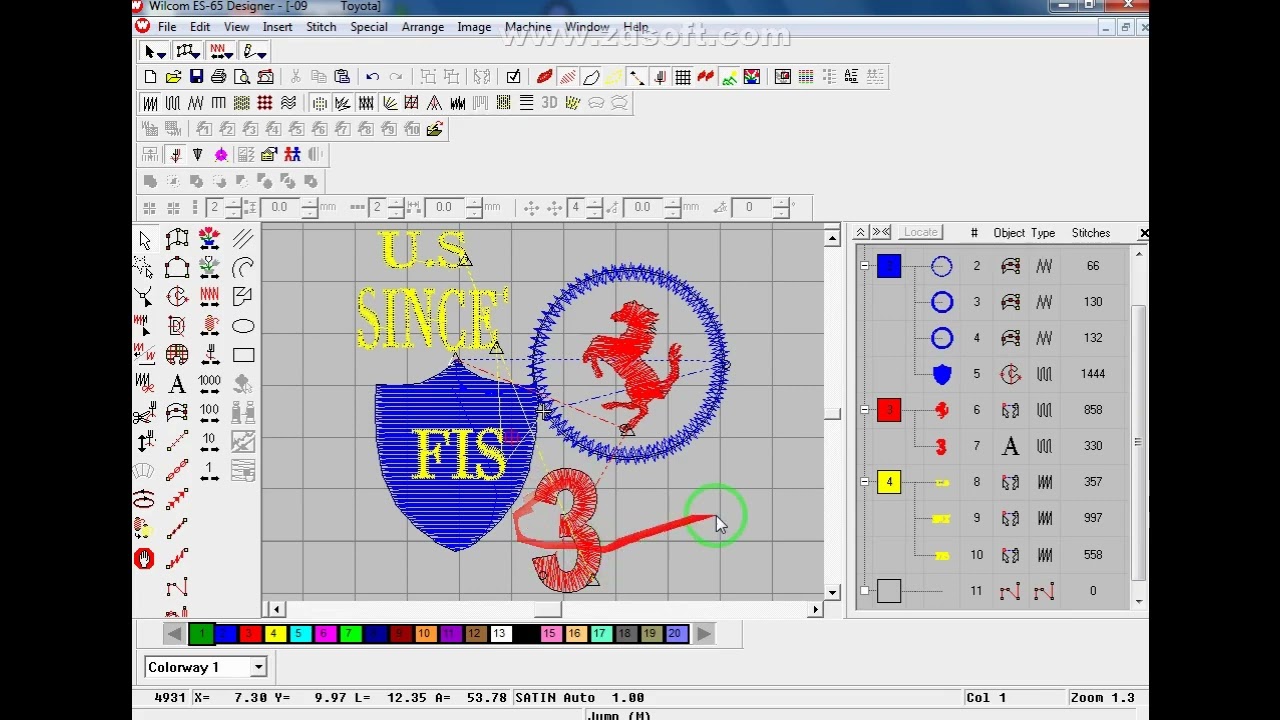Select the 100 stitches travel tool
The image size is (1280, 720).
209,412
